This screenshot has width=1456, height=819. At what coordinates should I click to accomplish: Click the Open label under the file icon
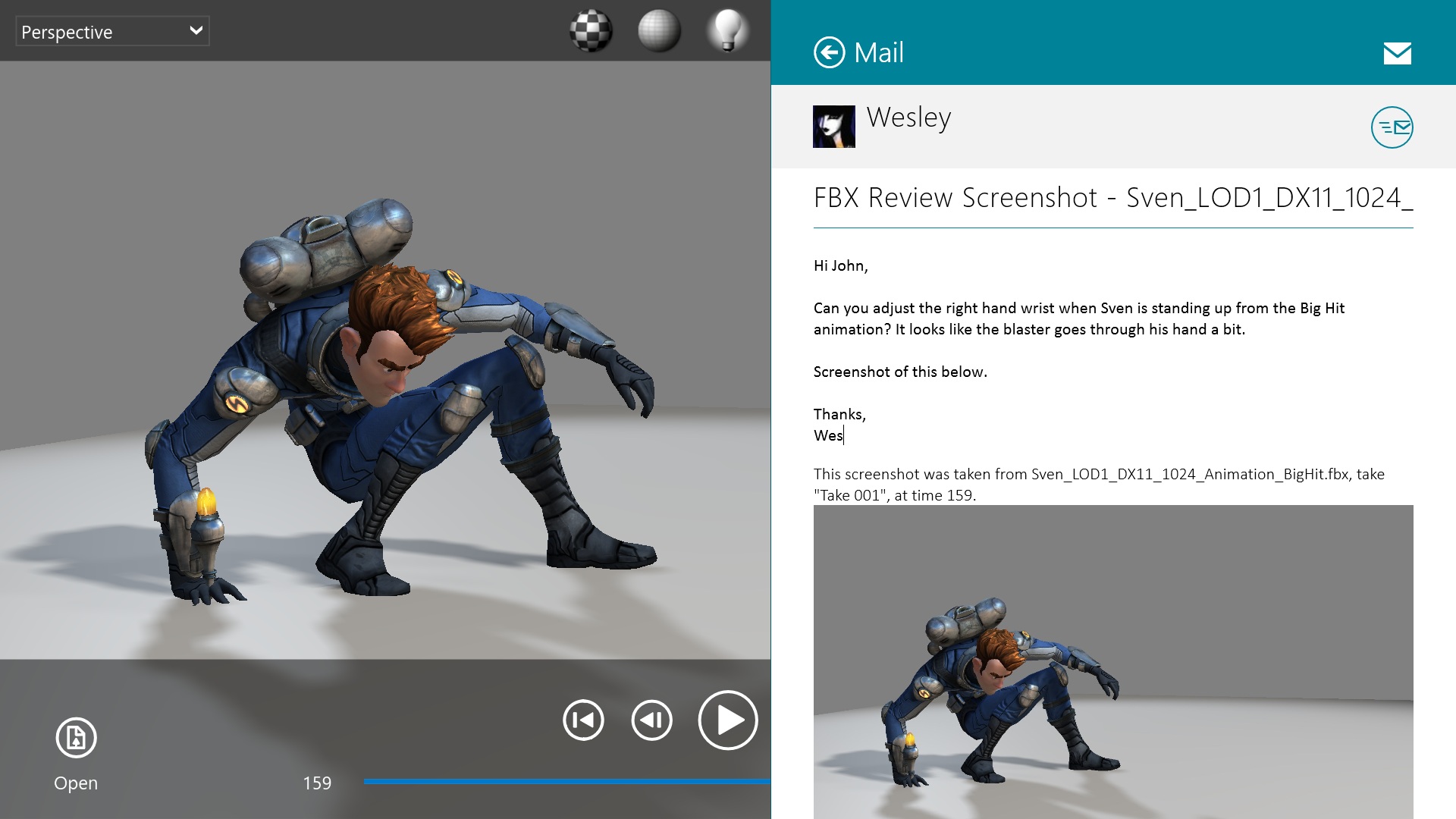pyautogui.click(x=76, y=783)
